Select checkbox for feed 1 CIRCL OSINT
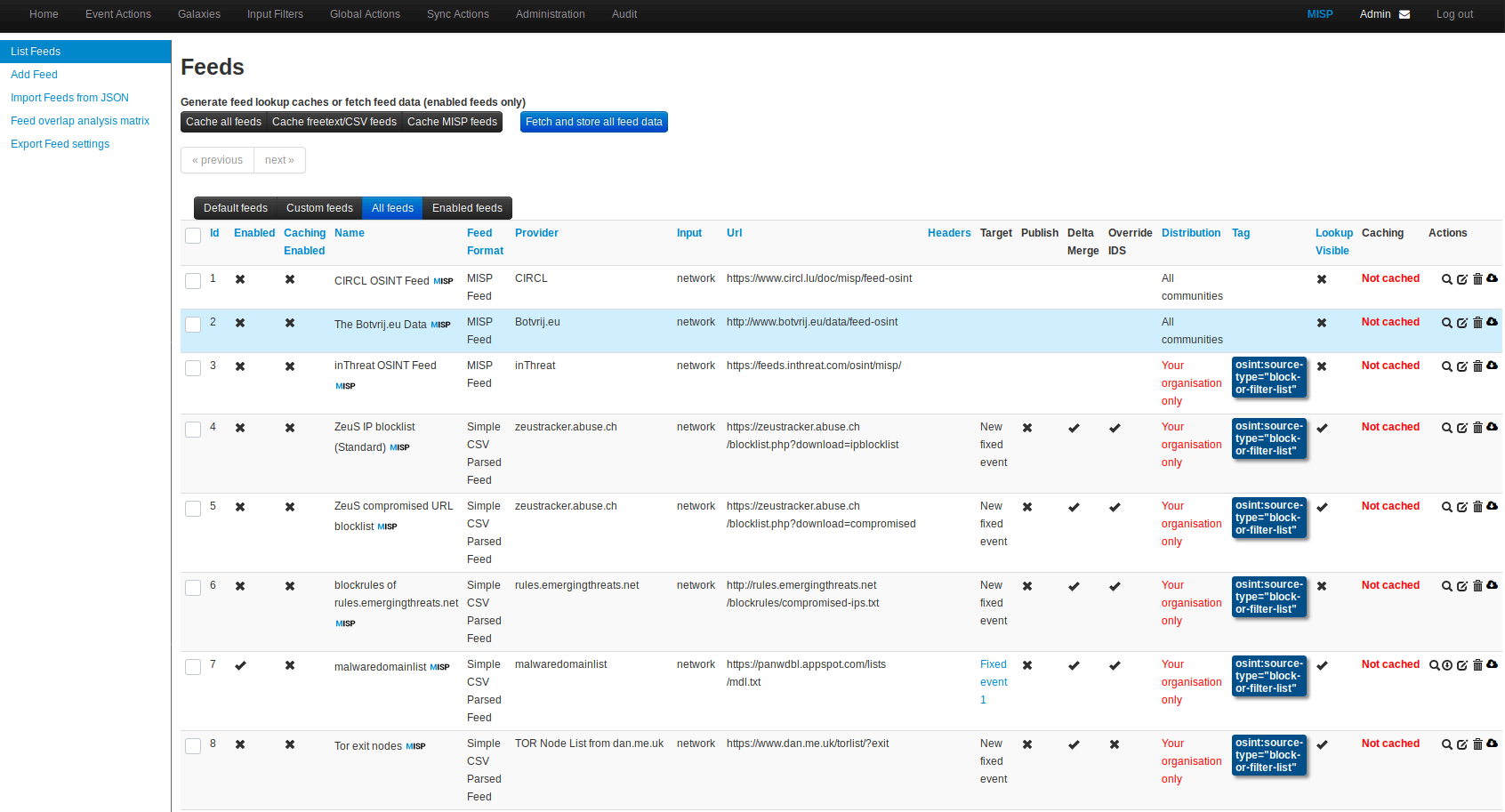This screenshot has height=812, width=1505. pyautogui.click(x=193, y=281)
